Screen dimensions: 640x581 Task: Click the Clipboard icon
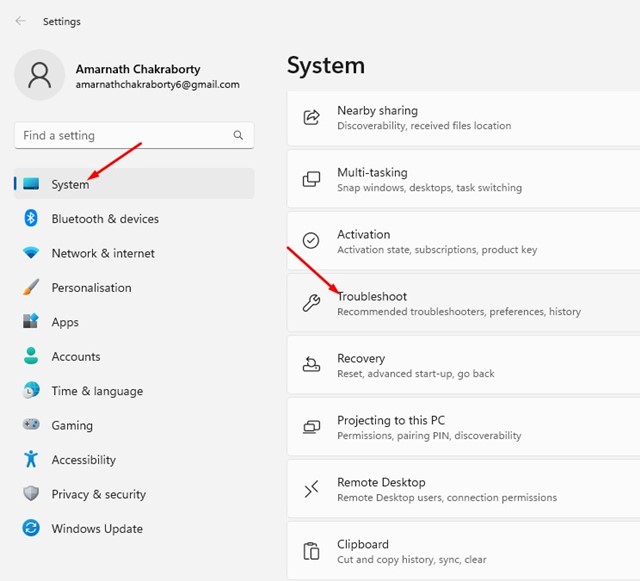(x=311, y=552)
